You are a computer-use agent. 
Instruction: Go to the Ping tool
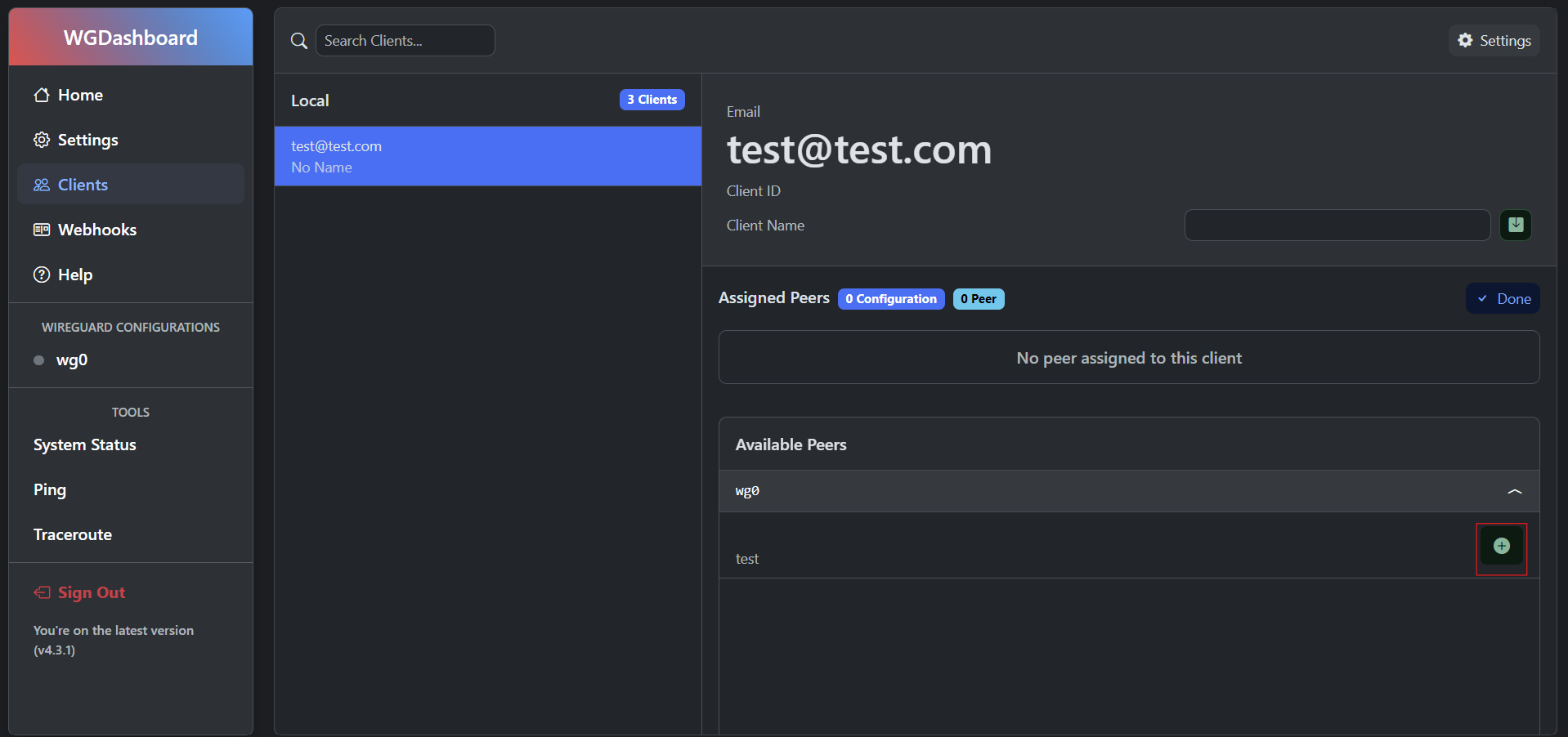coord(50,490)
